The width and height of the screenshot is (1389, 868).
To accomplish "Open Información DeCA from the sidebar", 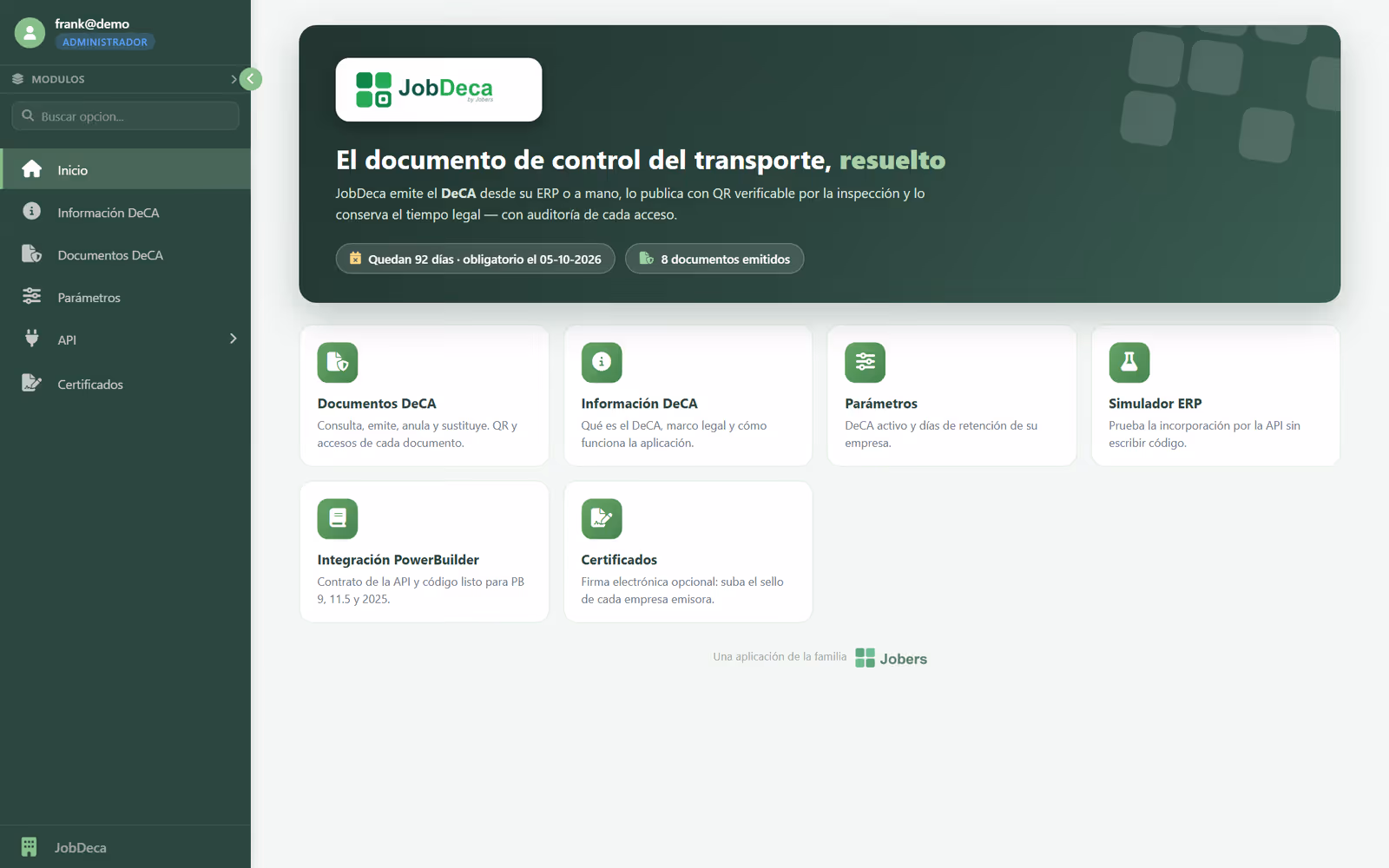I will (x=126, y=212).
